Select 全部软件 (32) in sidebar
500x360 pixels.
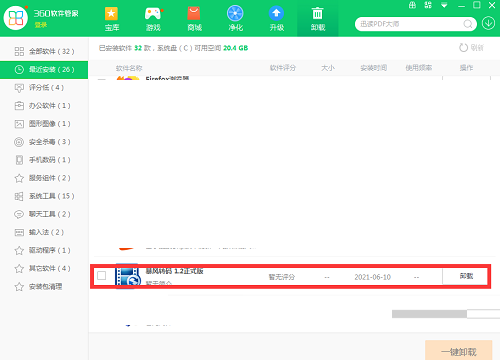point(44,51)
